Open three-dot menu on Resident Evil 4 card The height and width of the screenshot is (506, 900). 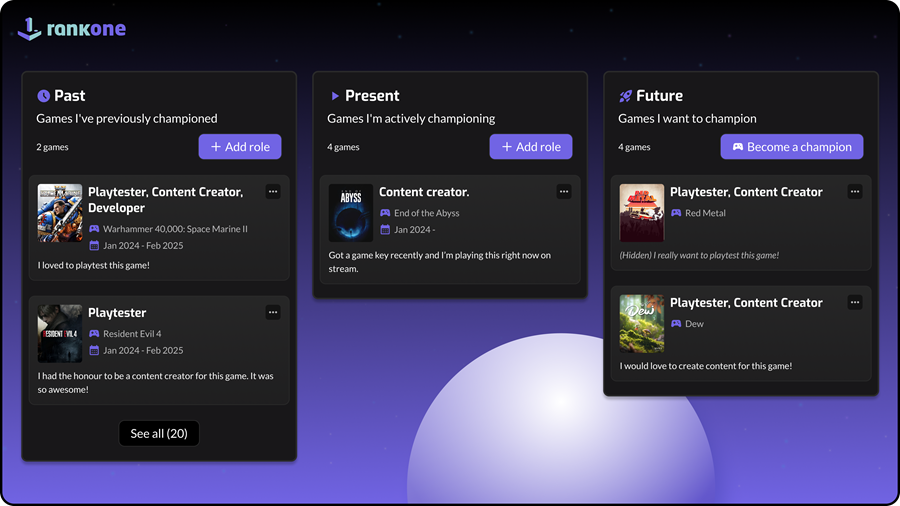click(x=273, y=313)
